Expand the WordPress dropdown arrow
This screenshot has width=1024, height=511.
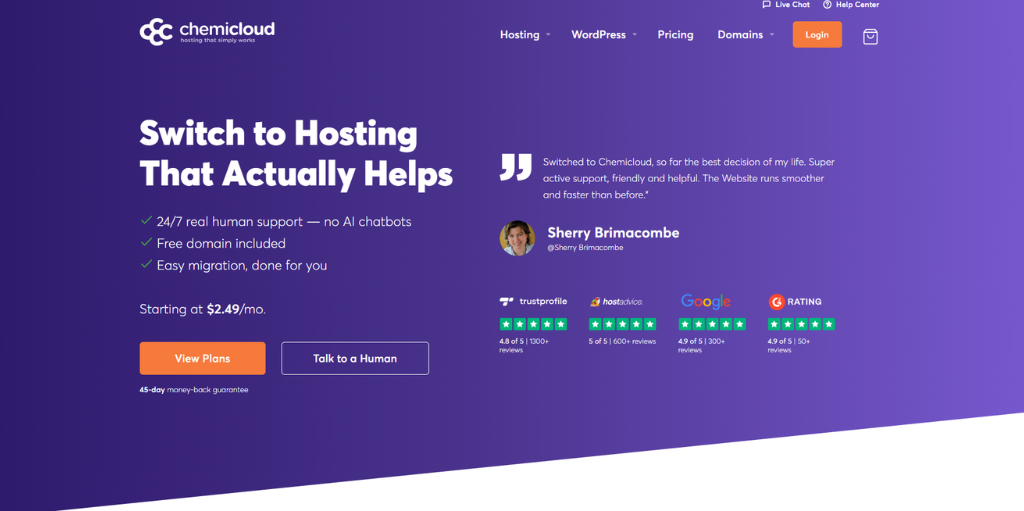pyautogui.click(x=634, y=35)
